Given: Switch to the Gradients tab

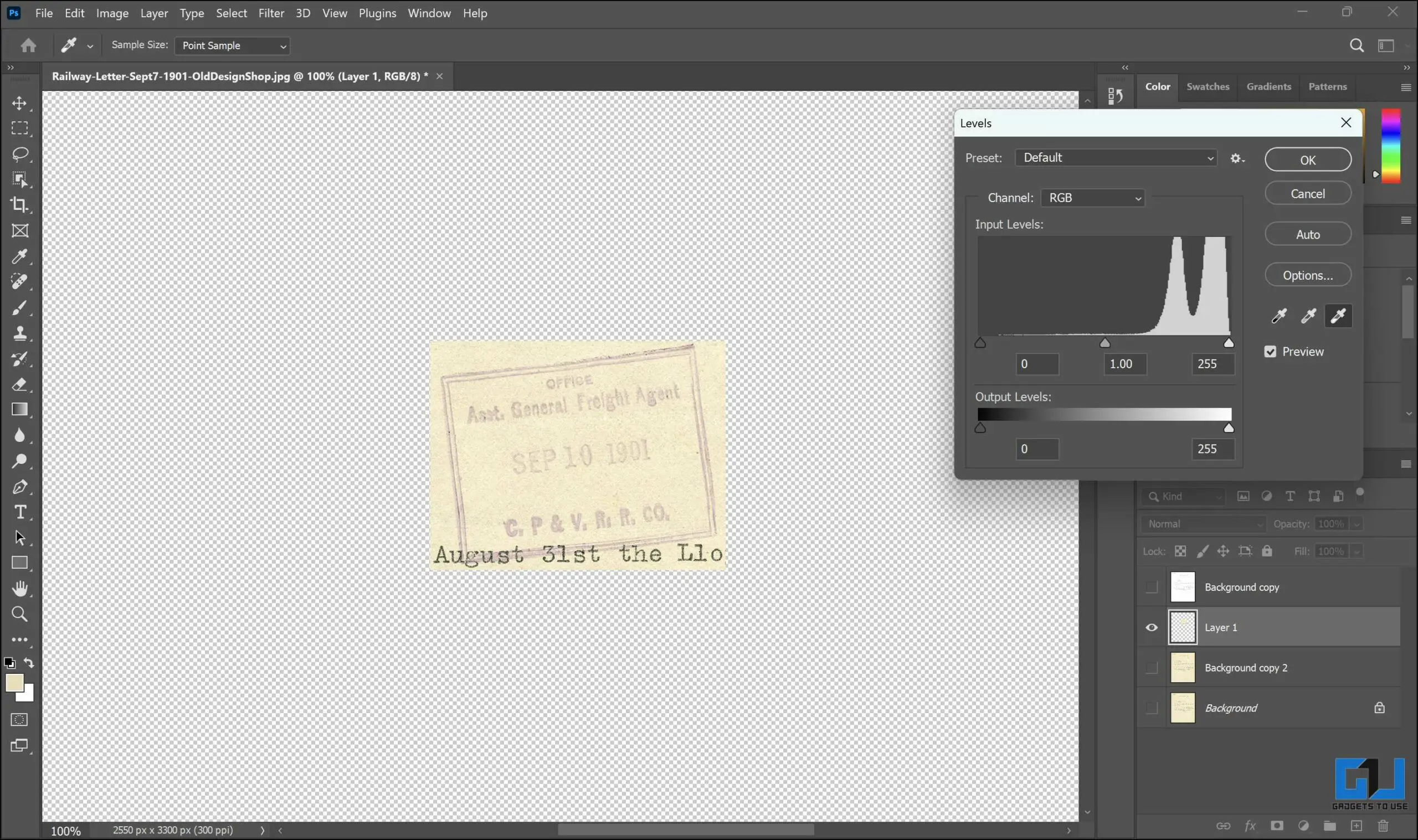Looking at the screenshot, I should point(1268,86).
